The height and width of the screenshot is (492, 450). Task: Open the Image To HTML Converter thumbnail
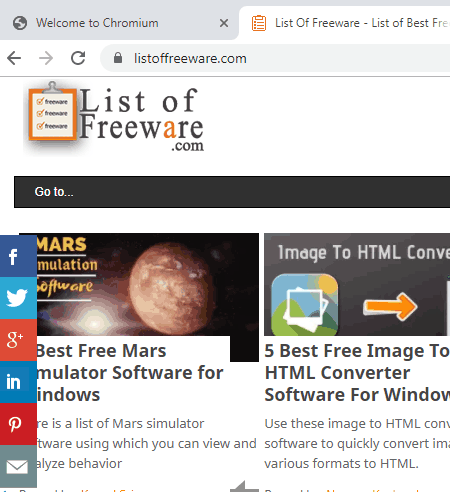(x=357, y=284)
